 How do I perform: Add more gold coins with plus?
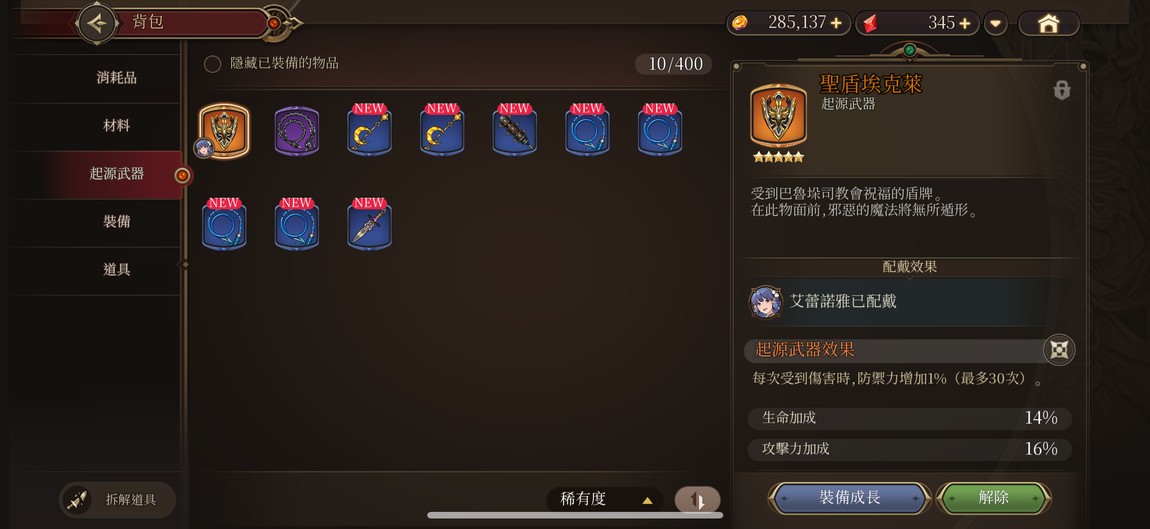point(836,23)
